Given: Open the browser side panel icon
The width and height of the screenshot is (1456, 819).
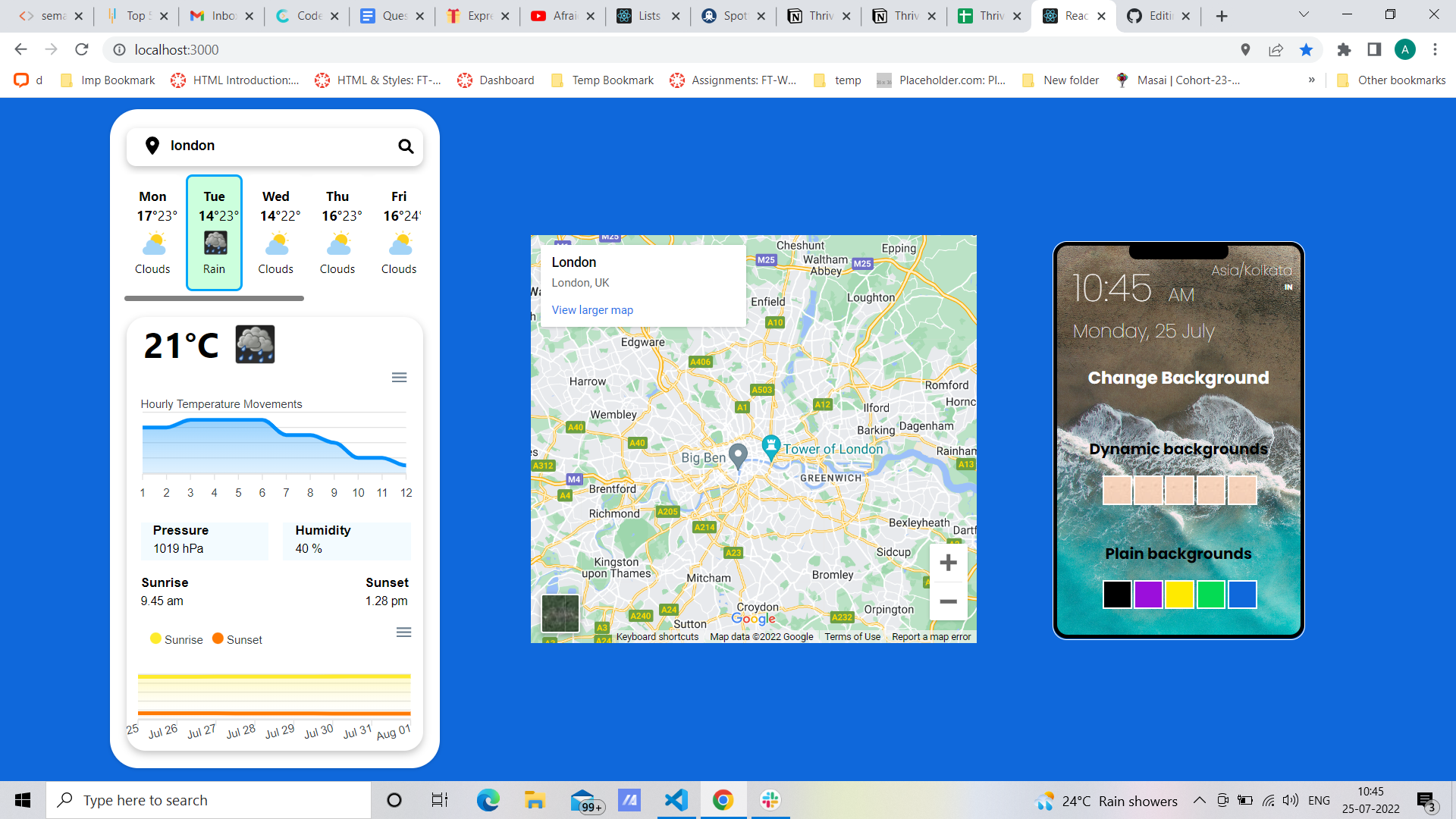Looking at the screenshot, I should pos(1374,50).
